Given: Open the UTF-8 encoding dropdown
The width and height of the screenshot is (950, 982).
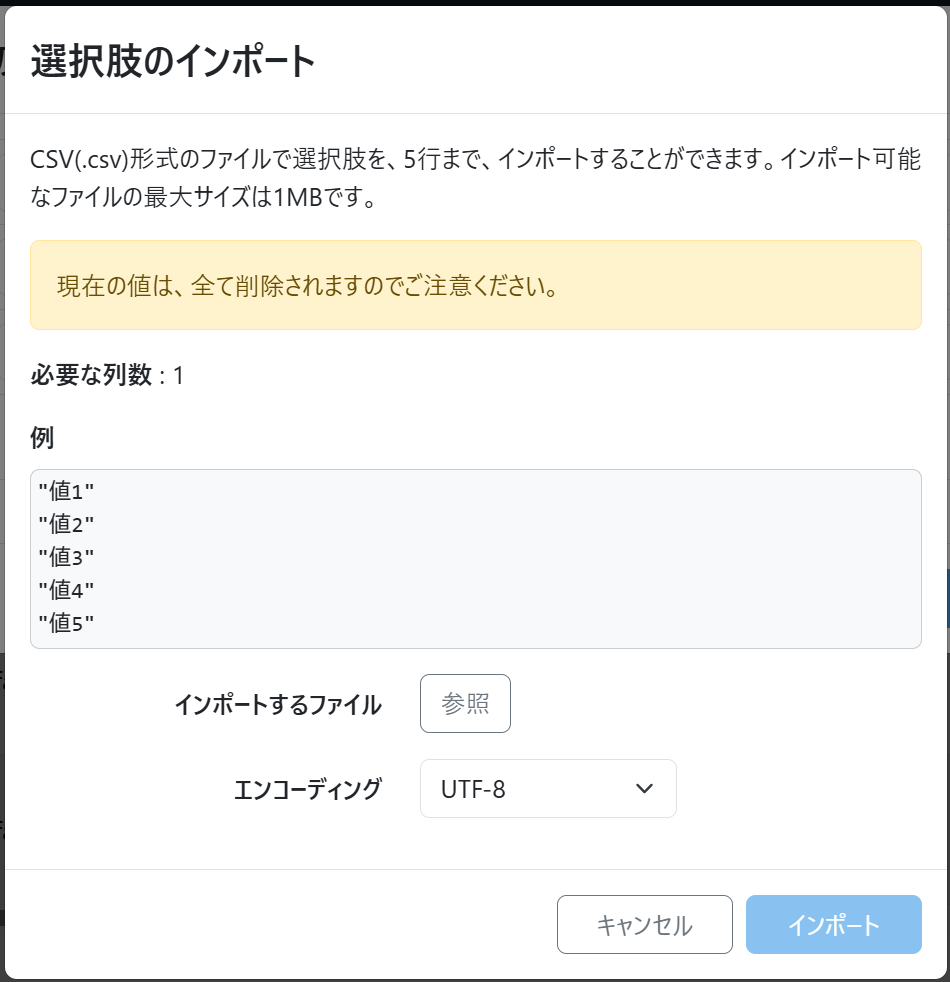Looking at the screenshot, I should click(530, 789).
